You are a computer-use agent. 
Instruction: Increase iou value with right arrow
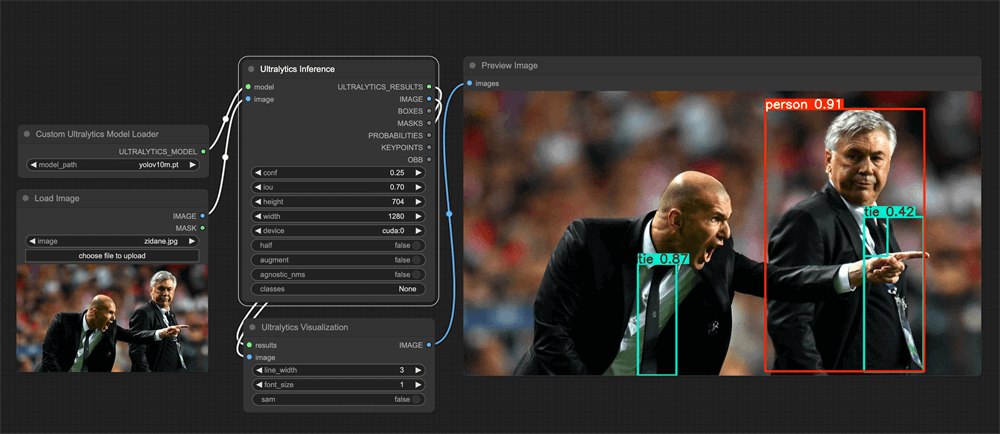(419, 187)
